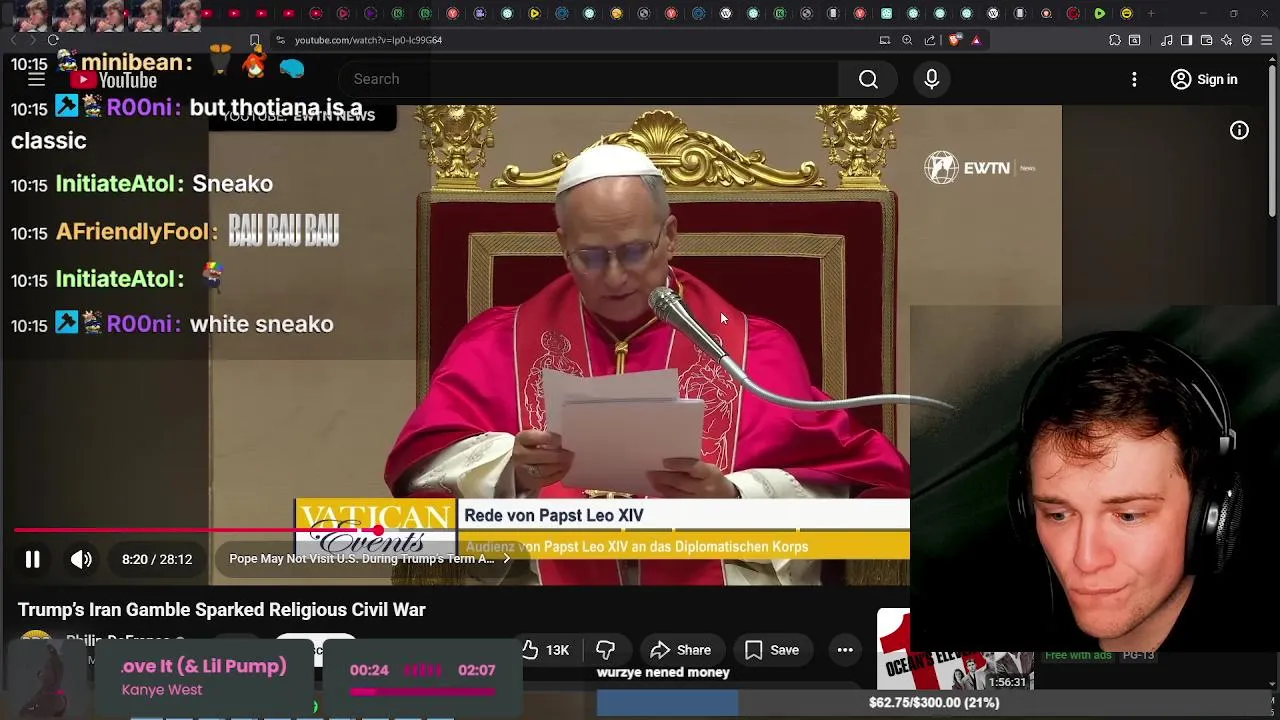Viewport: 1280px width, 720px height.
Task: Click the install/cast screen icon in address bar
Action: (x=884, y=40)
